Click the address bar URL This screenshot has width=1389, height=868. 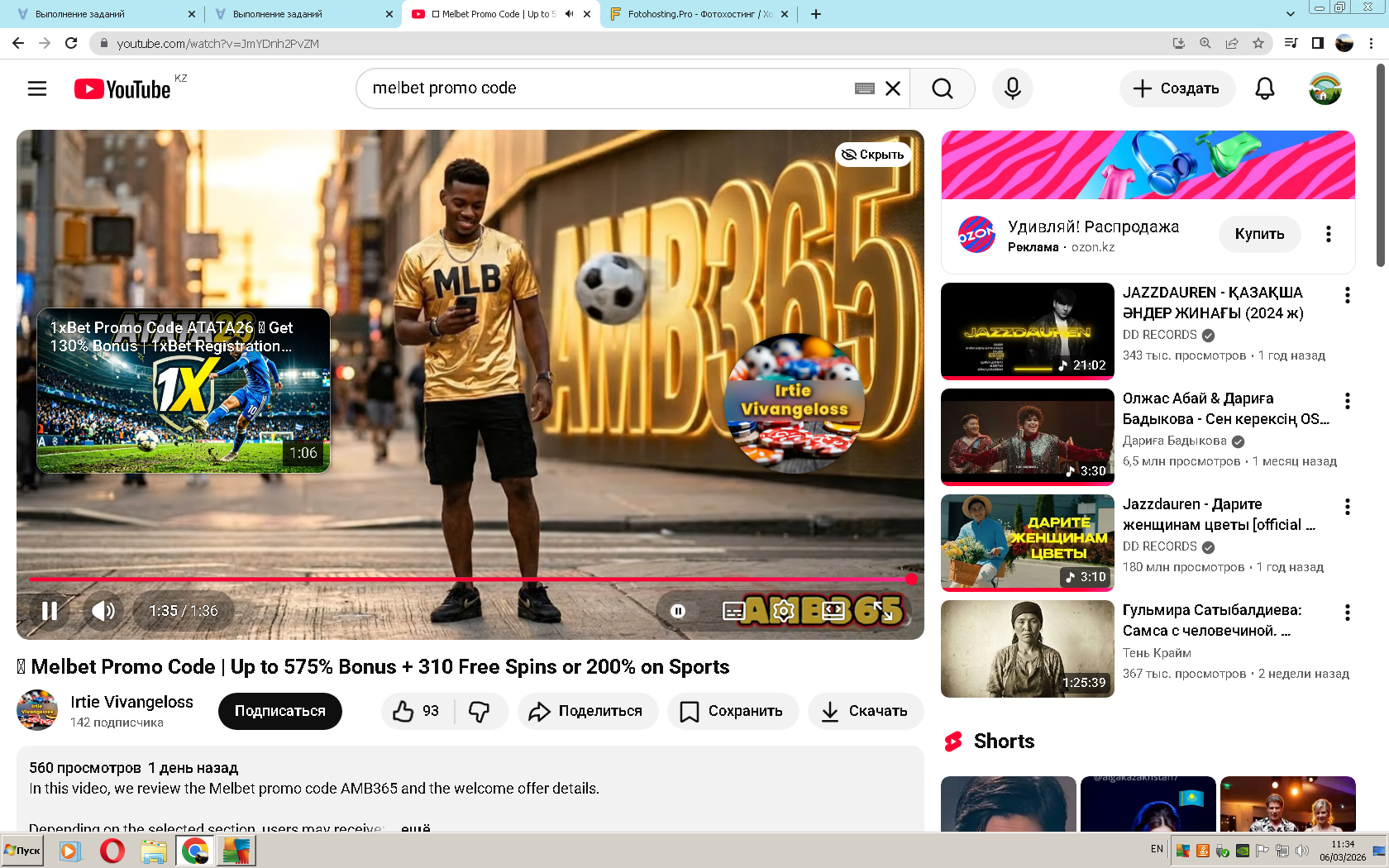coord(217,44)
